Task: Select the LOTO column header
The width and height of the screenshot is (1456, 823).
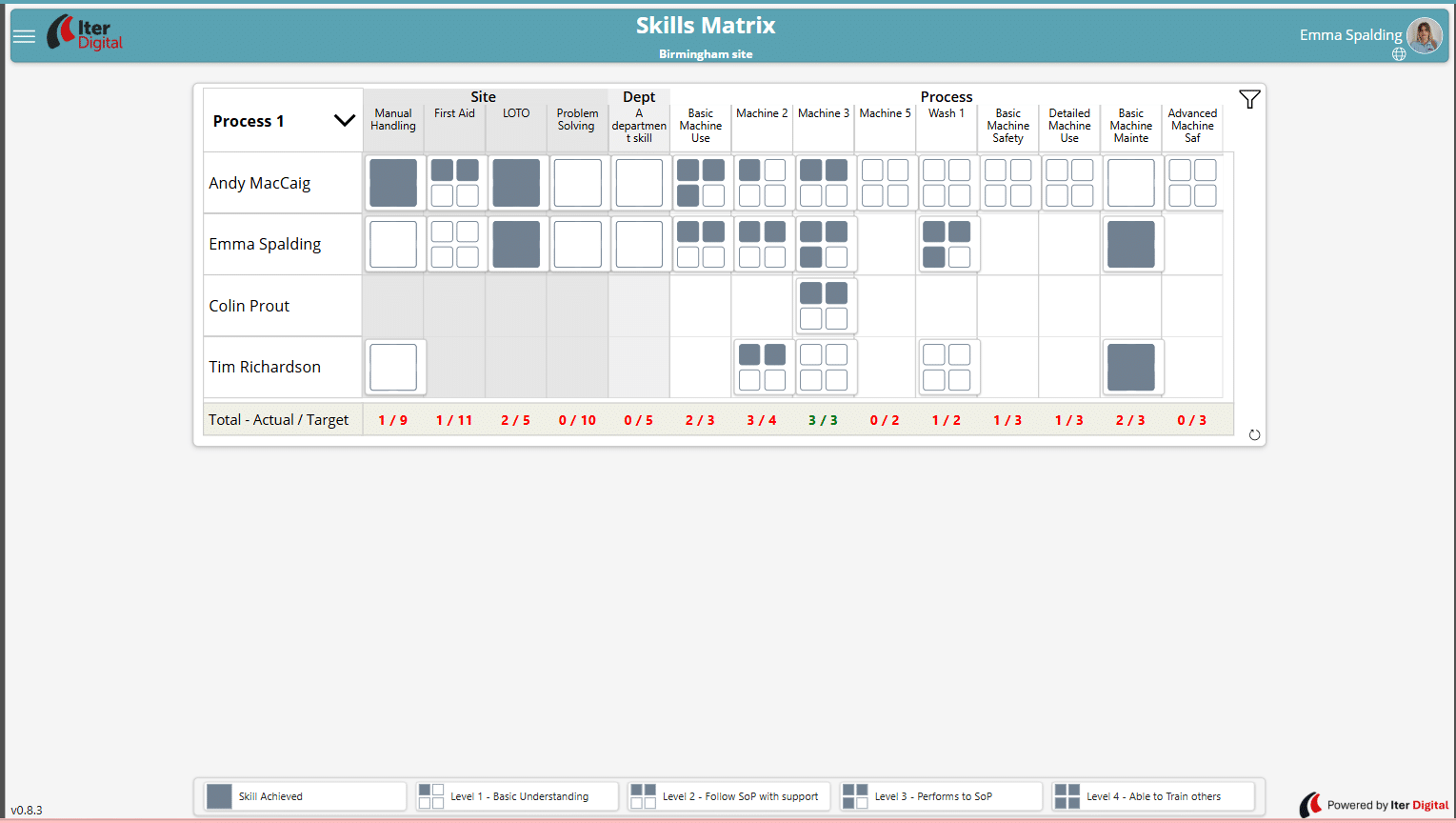Action: click(x=516, y=113)
